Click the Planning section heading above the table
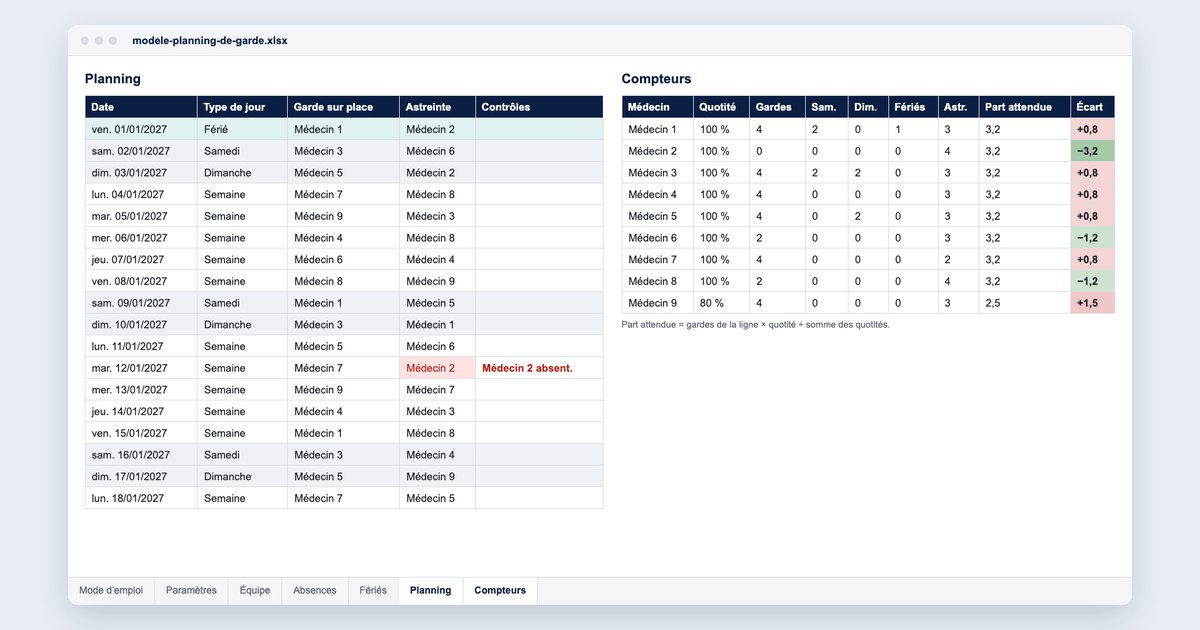Viewport: 1200px width, 630px height. [113, 79]
